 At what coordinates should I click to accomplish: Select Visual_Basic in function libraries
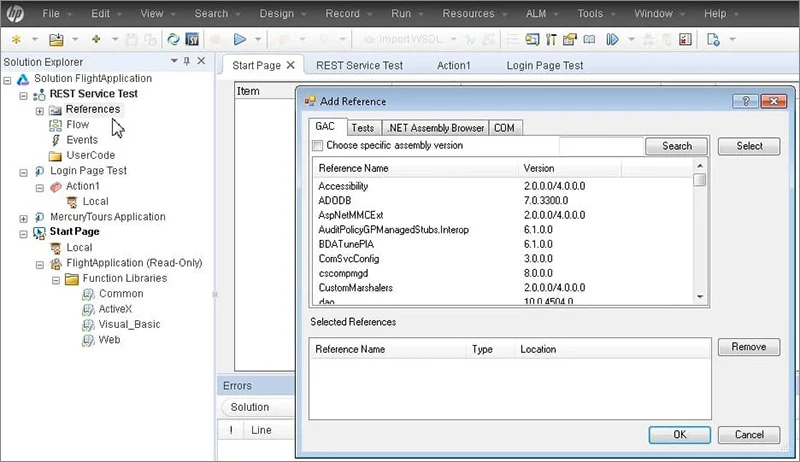[x=129, y=325]
